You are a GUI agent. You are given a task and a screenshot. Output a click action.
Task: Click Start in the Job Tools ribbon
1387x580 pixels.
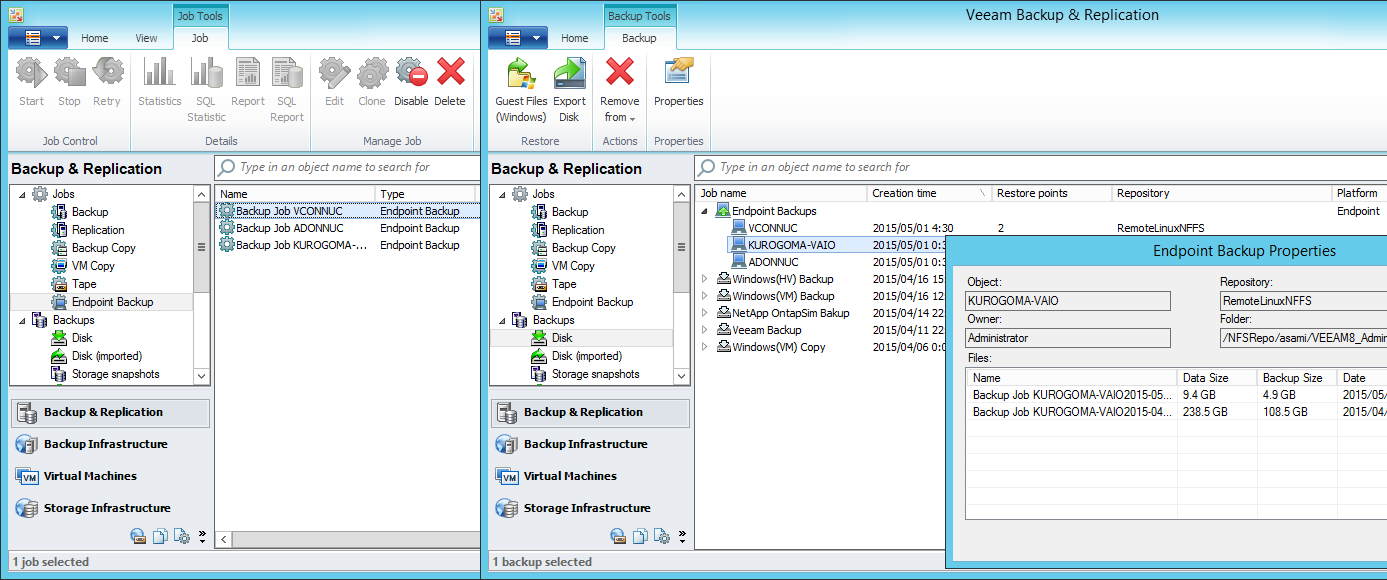tap(32, 82)
